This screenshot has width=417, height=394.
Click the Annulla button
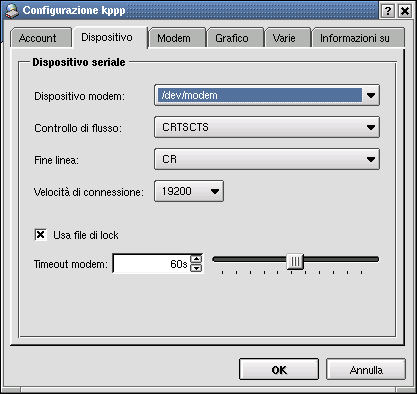coord(366,369)
